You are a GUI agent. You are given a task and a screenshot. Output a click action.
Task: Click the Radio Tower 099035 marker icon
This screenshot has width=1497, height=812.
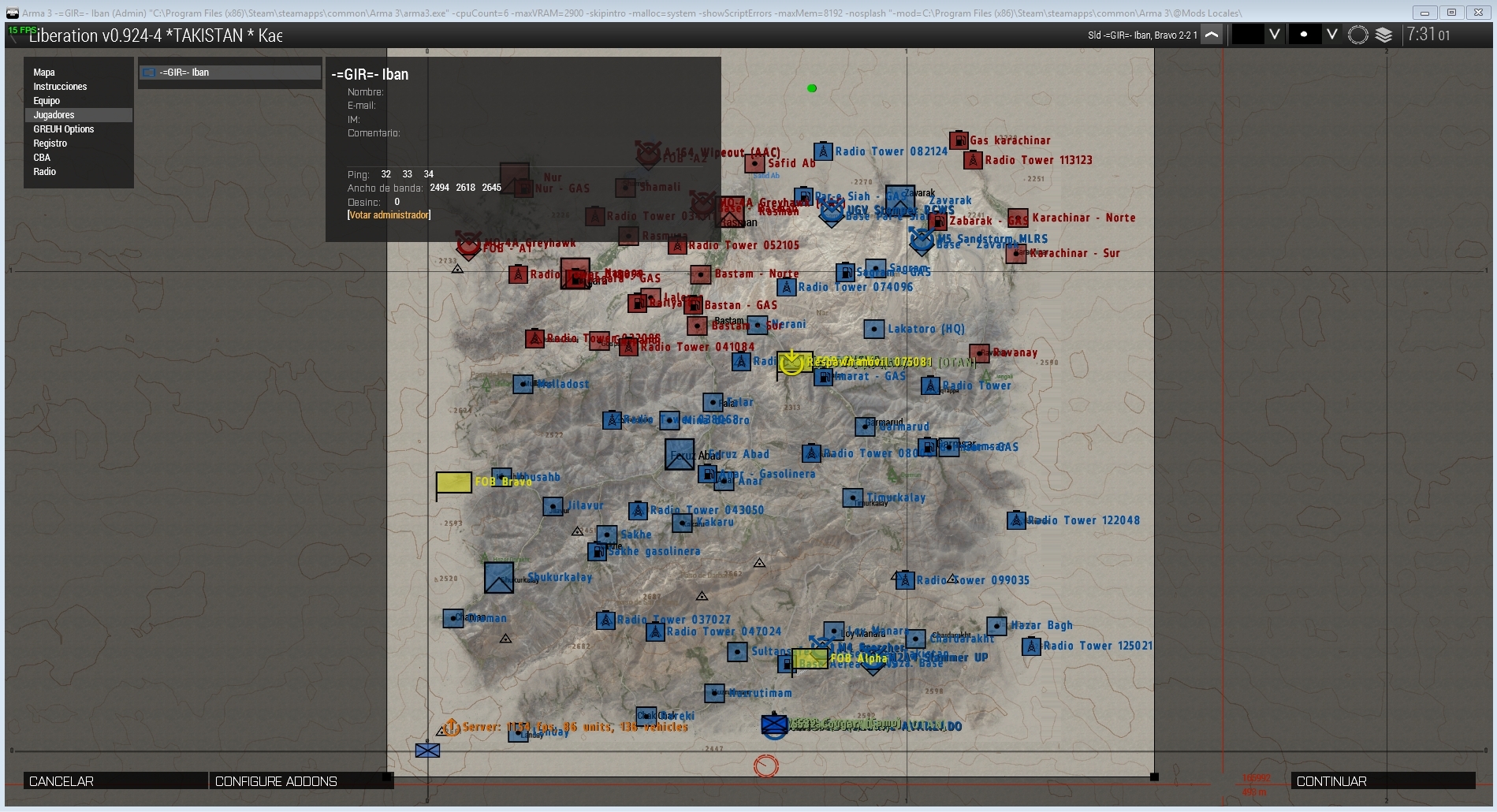click(905, 580)
